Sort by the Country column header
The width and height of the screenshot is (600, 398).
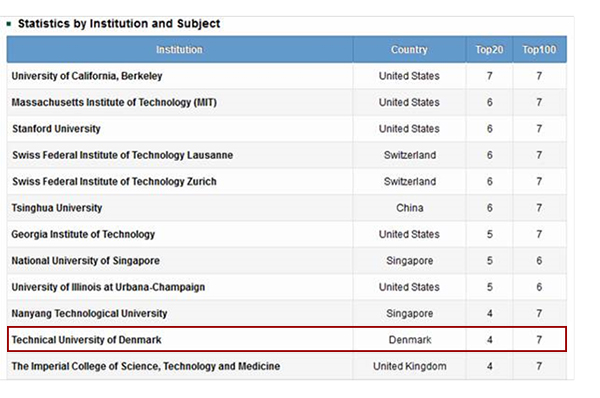pyautogui.click(x=409, y=50)
